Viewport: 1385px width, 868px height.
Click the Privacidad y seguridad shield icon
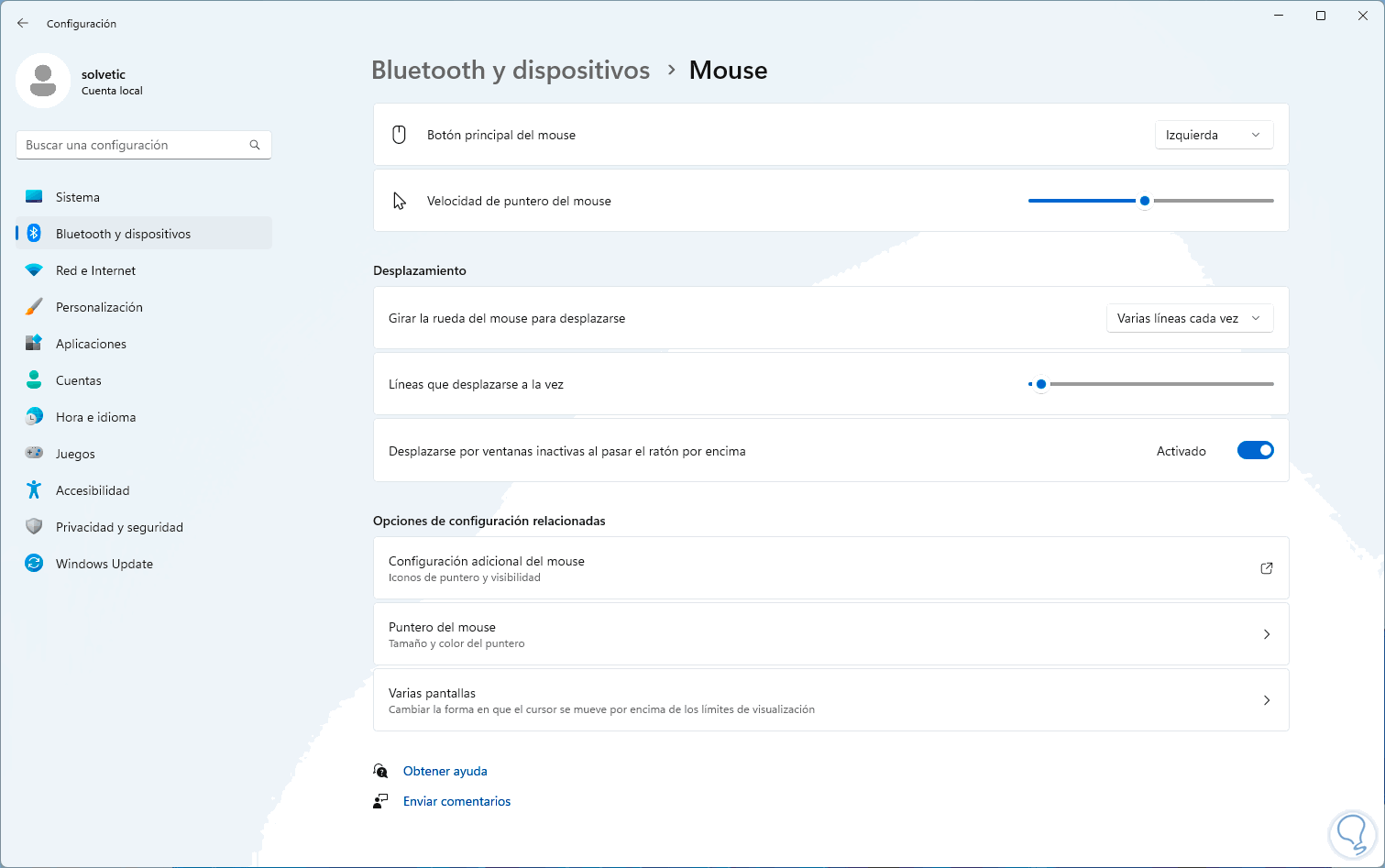coord(34,527)
